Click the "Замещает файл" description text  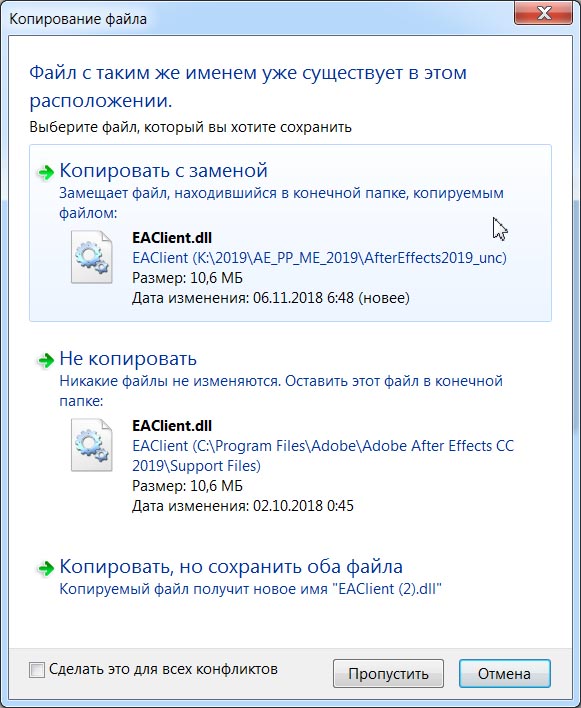click(281, 203)
